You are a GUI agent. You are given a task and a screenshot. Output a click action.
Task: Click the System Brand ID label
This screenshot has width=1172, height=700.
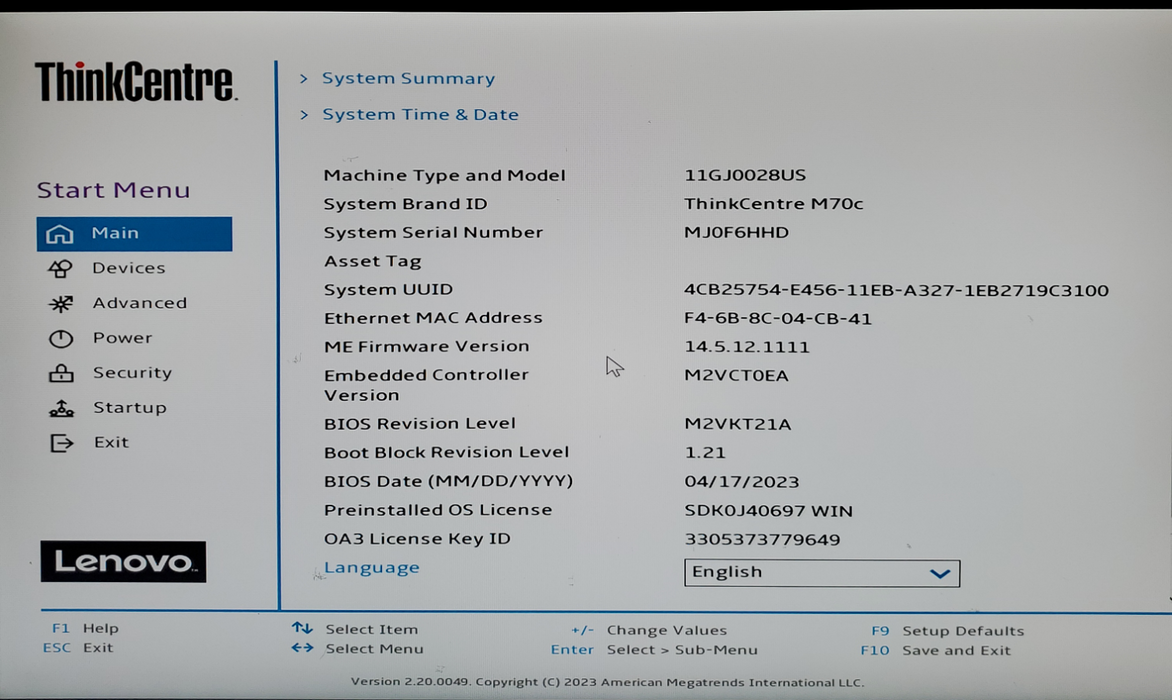pos(405,204)
